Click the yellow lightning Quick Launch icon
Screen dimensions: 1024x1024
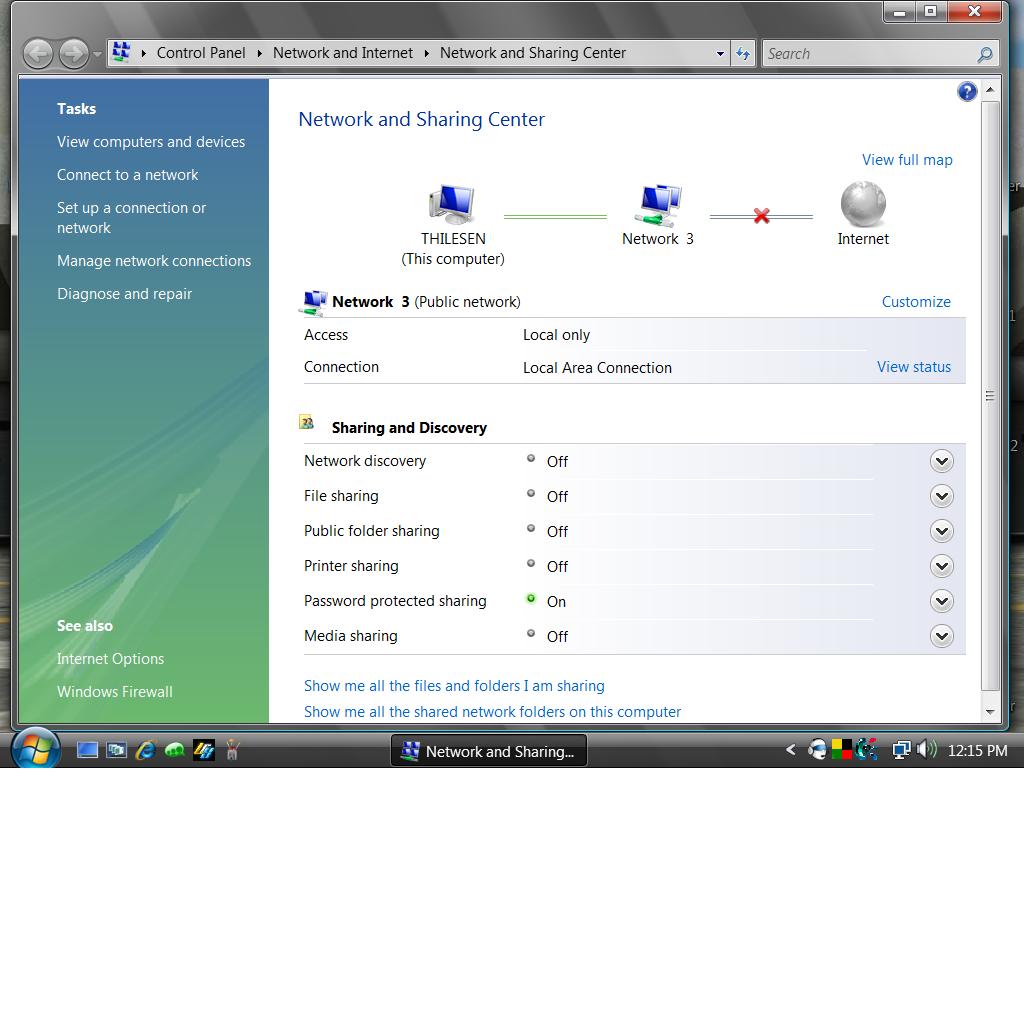[204, 750]
